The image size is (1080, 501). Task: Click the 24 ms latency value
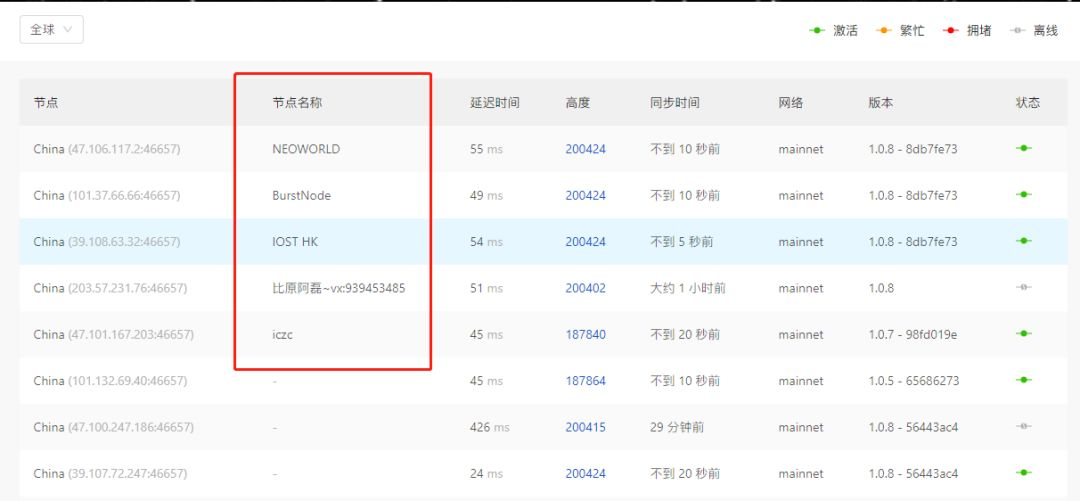[486, 474]
